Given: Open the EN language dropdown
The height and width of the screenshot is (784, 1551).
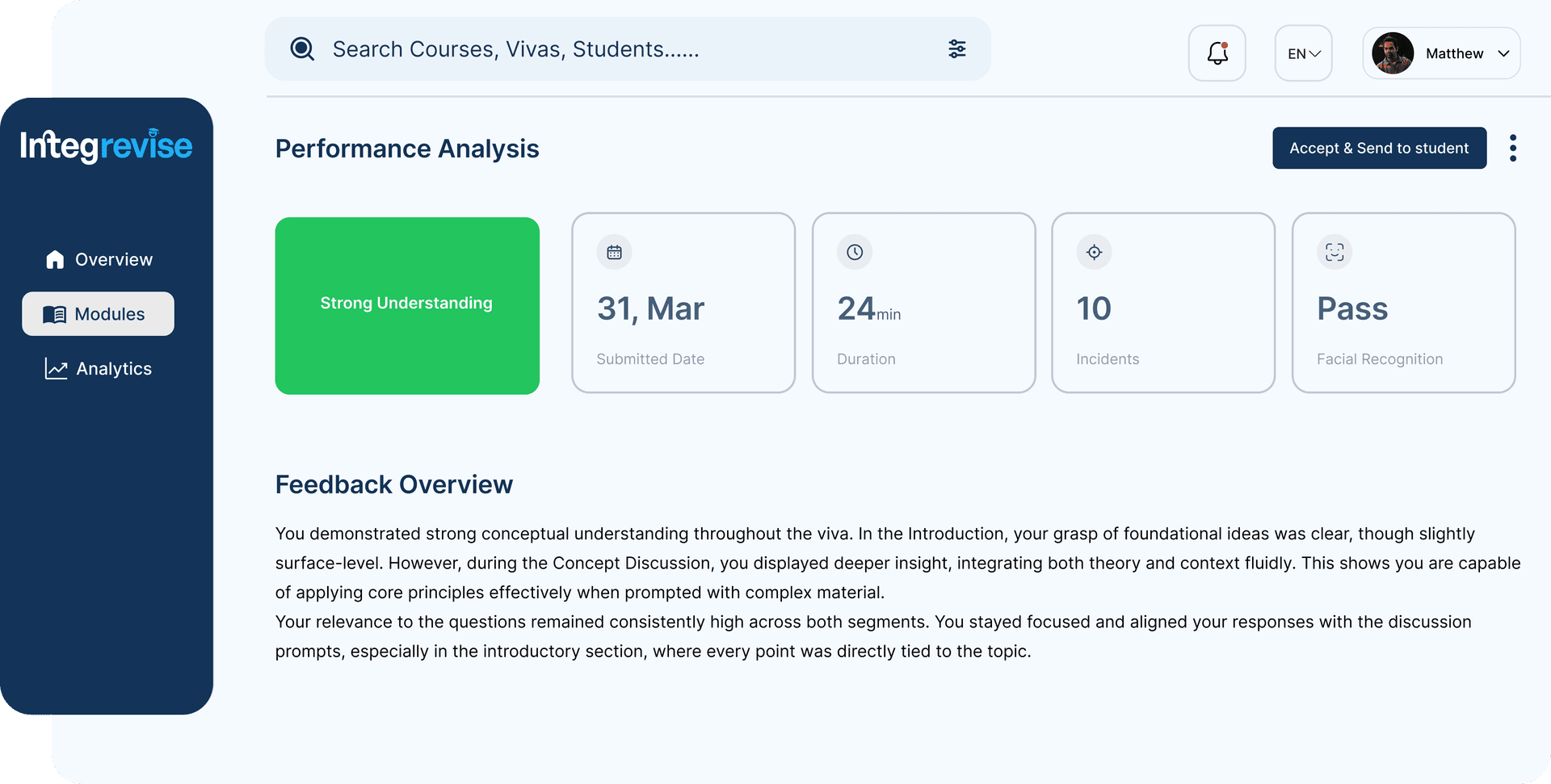Looking at the screenshot, I should 1302,52.
